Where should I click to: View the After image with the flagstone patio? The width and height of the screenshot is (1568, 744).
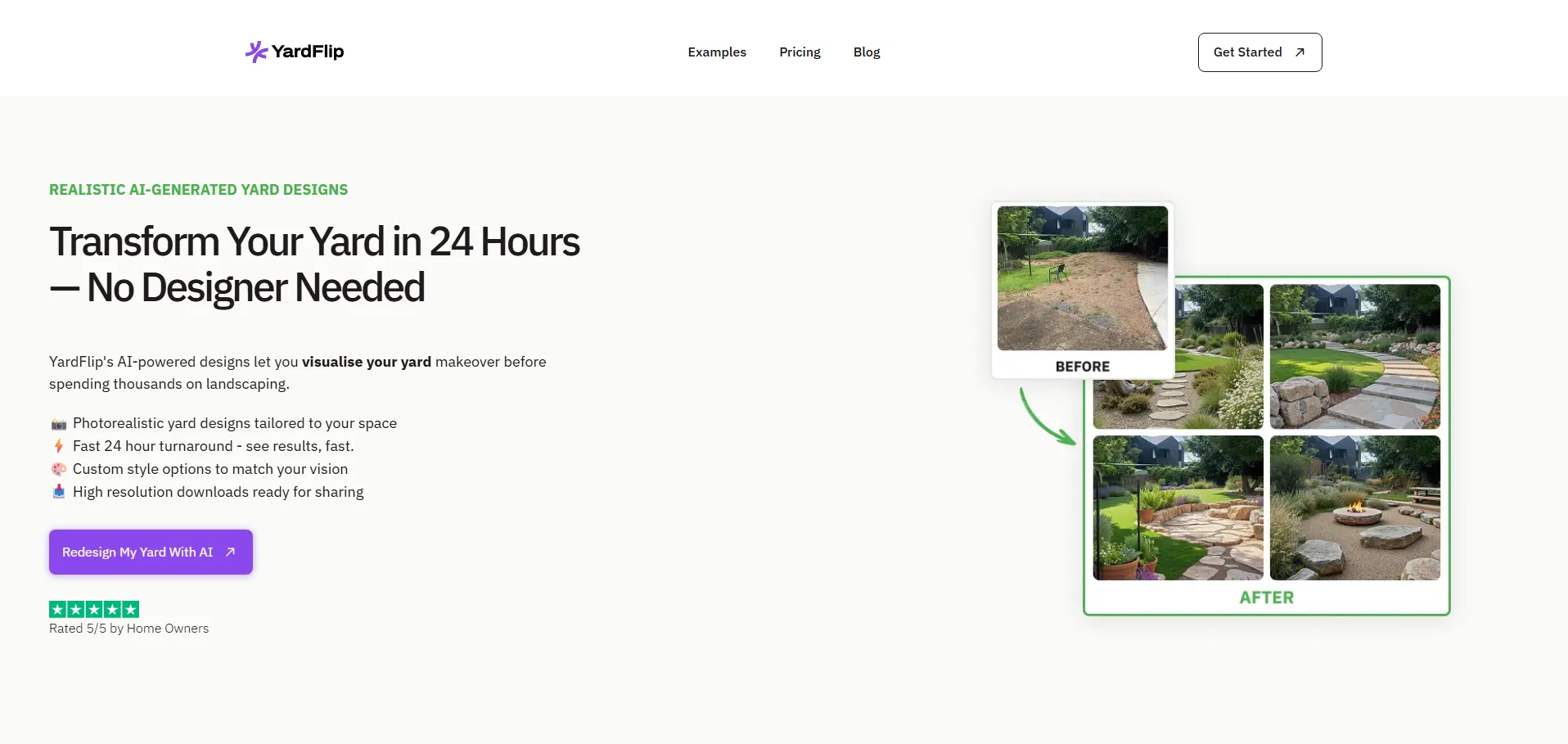(1178, 507)
